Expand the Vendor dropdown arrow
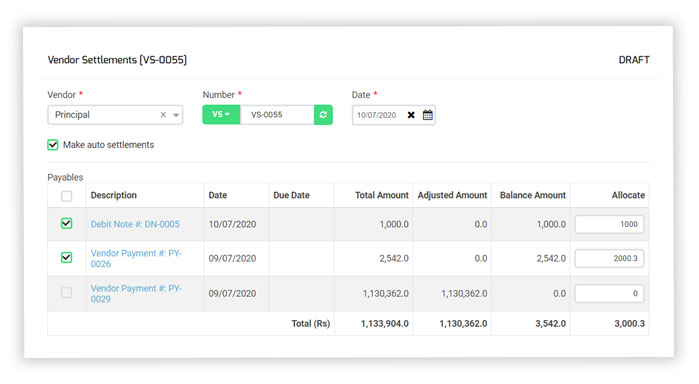This screenshot has height=384, width=699. [176, 115]
